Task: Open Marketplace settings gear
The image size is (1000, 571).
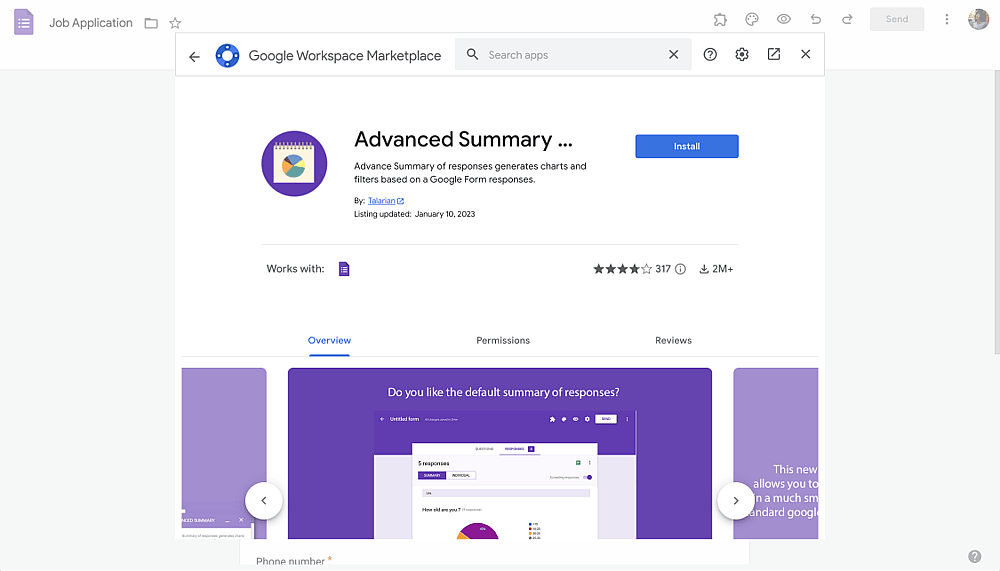Action: 742,54
